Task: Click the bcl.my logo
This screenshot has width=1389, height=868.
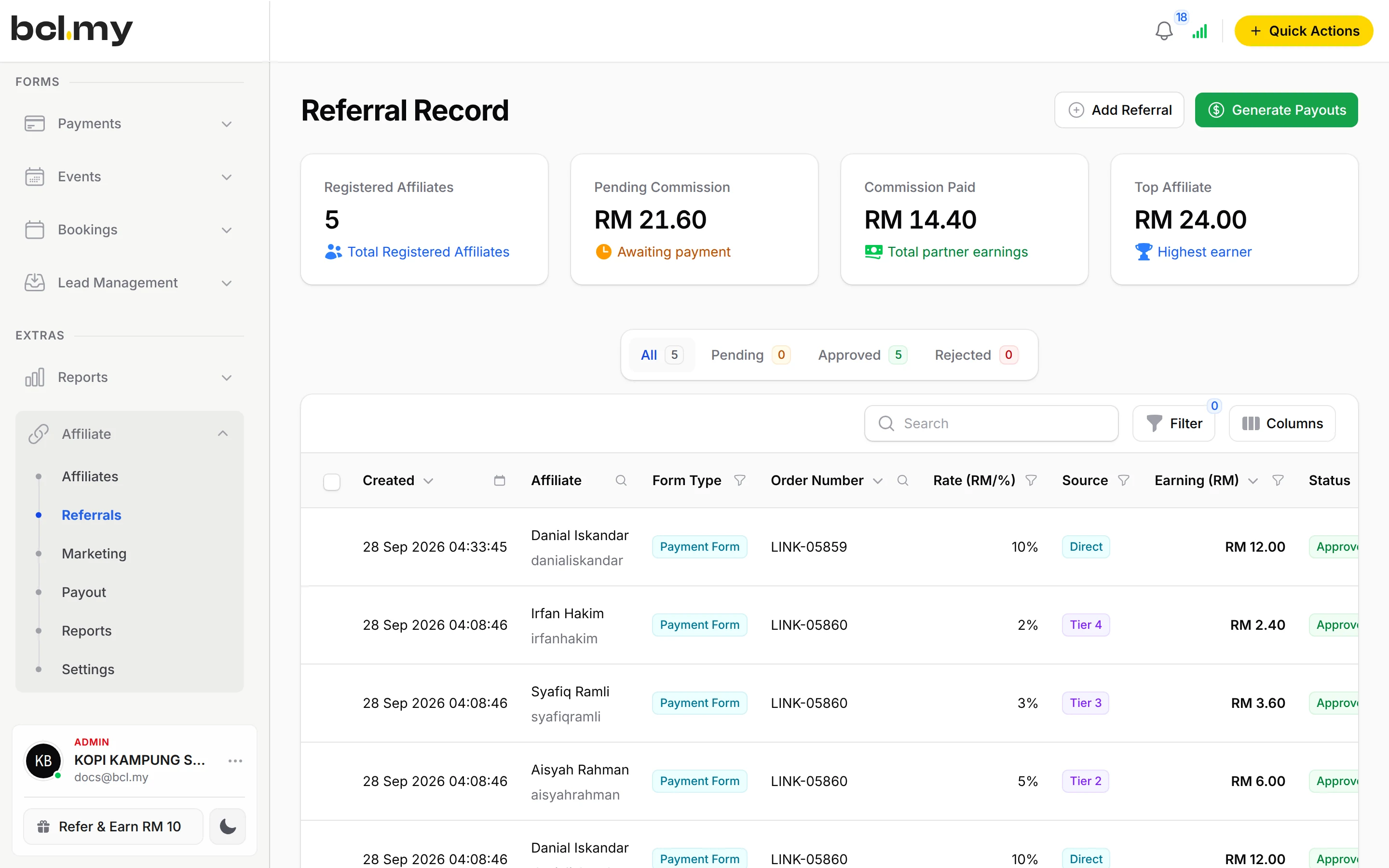Action: pos(72,29)
